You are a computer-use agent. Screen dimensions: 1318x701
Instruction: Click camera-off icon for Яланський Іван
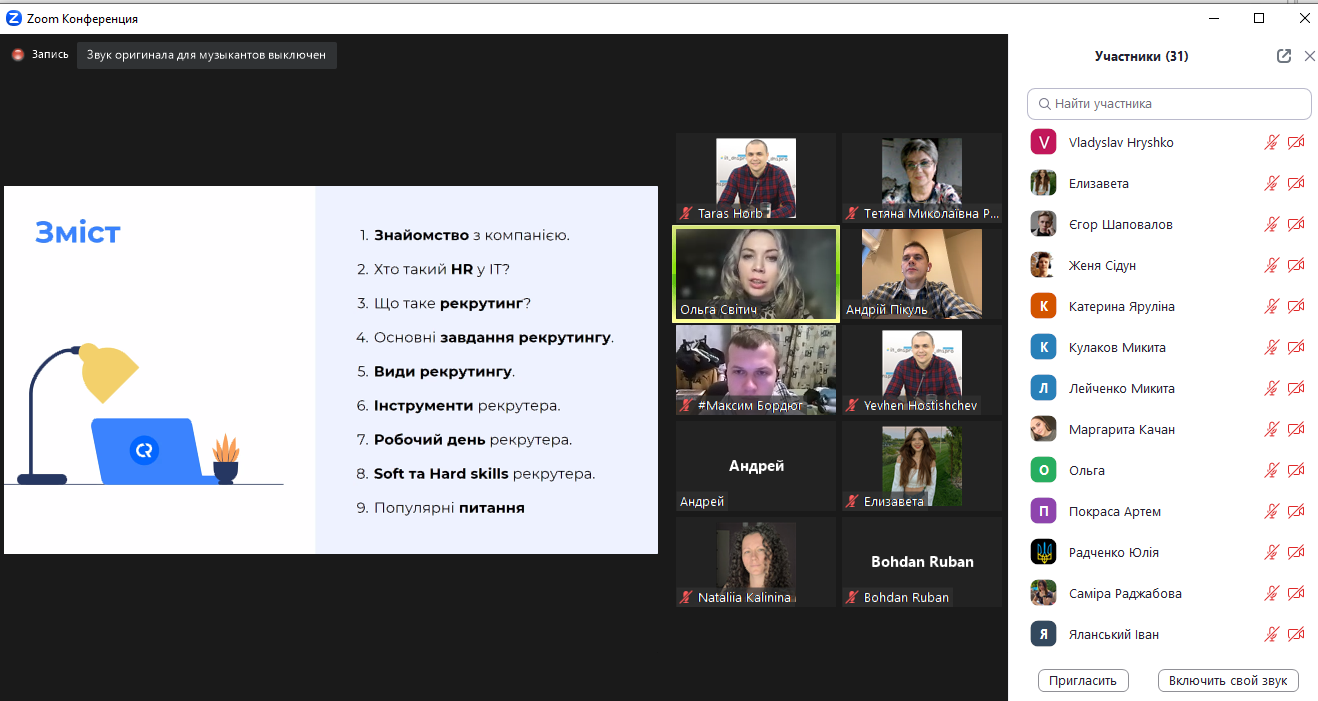coord(1296,634)
